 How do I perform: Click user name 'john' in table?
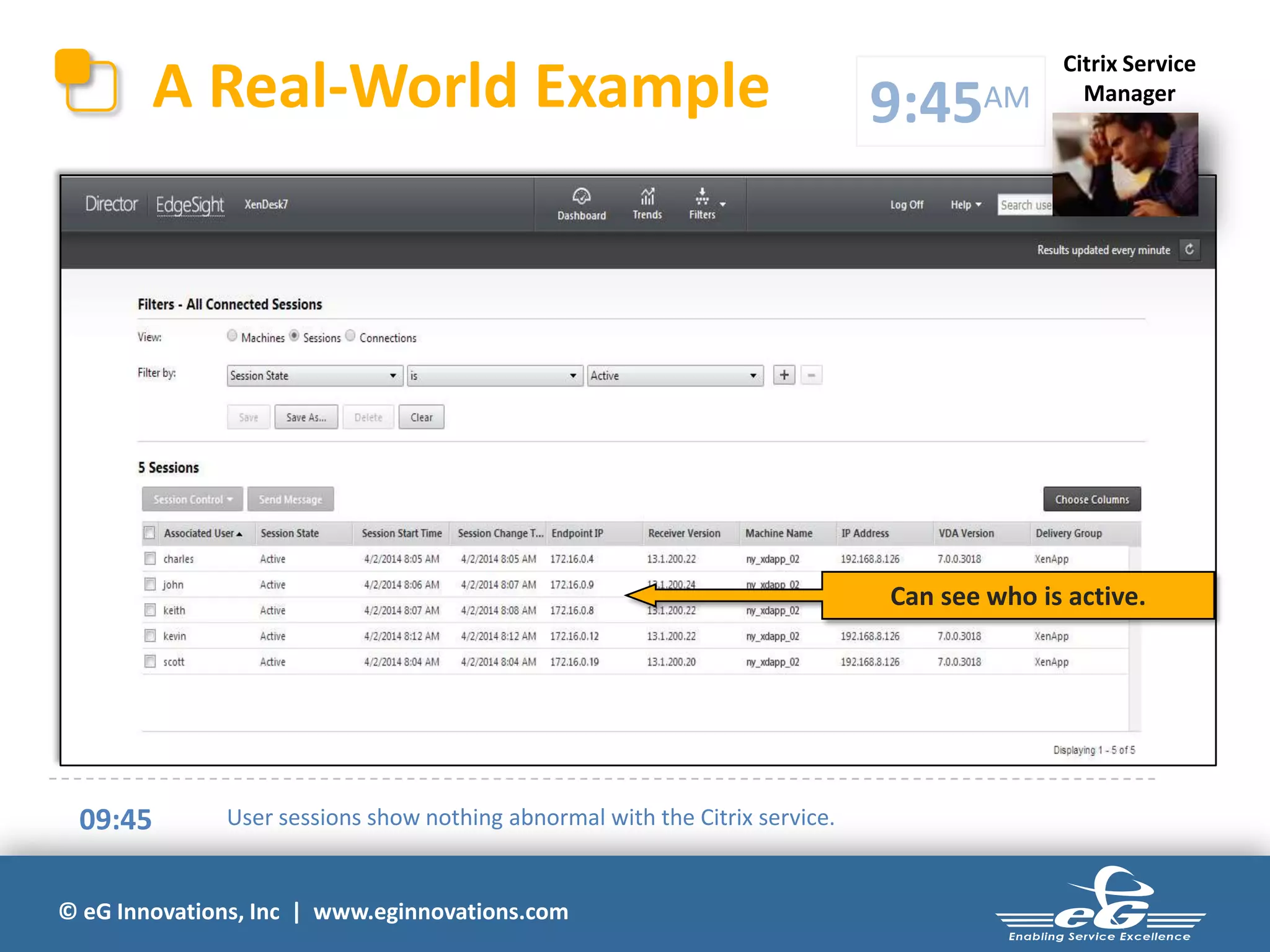173,584
